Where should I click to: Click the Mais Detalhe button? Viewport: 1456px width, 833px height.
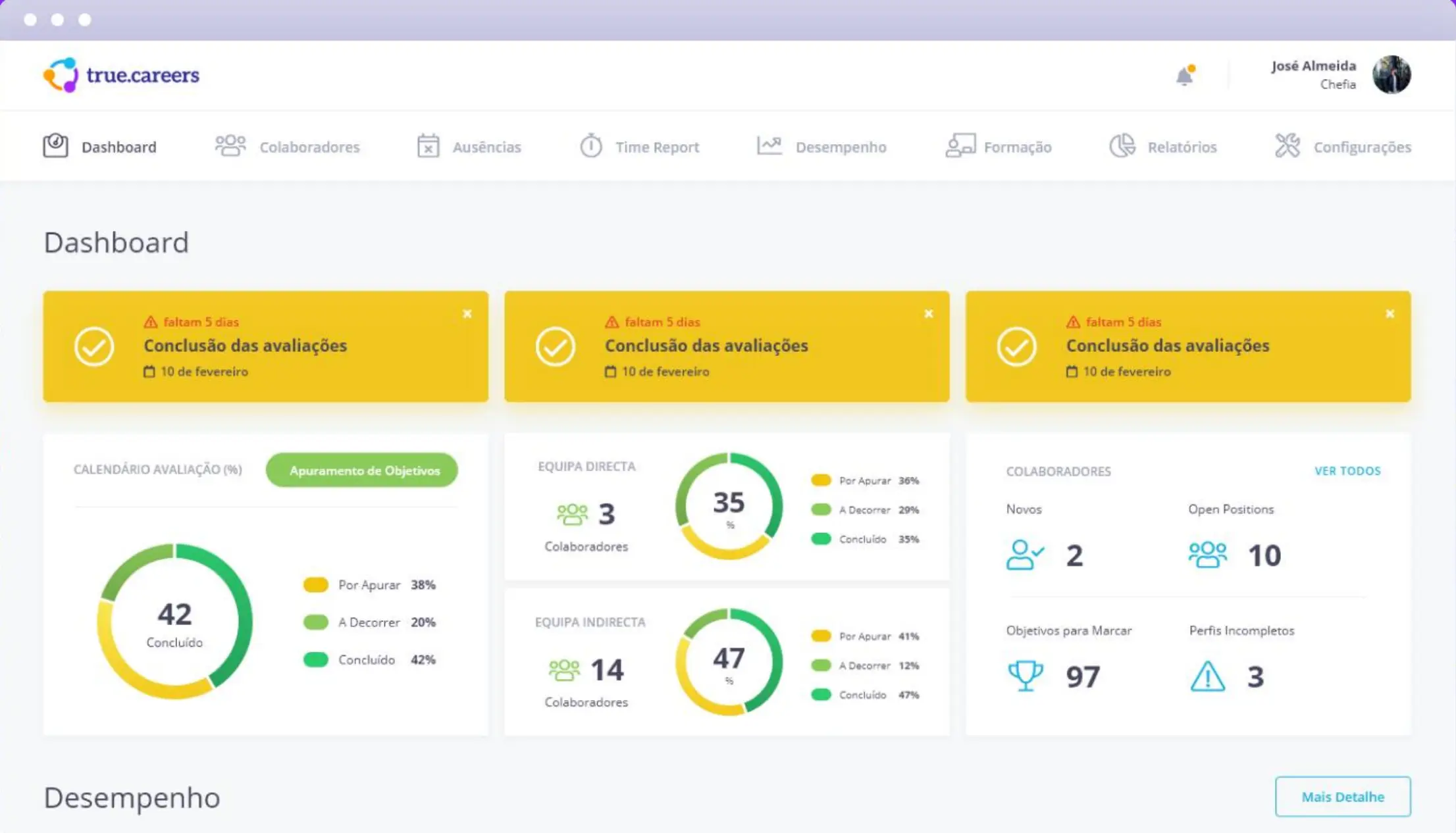[x=1342, y=796]
